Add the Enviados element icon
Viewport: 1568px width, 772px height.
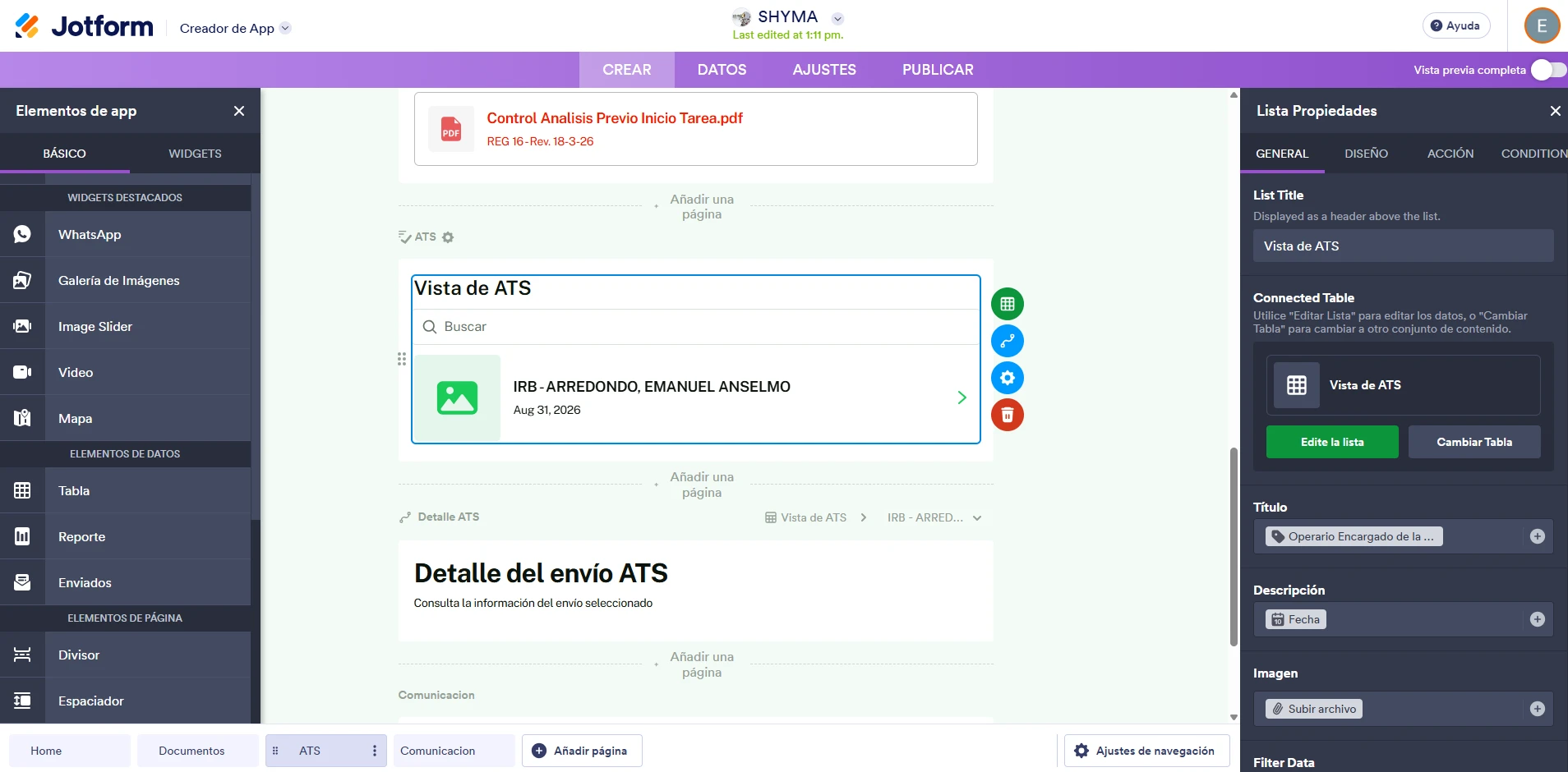pos(22,582)
